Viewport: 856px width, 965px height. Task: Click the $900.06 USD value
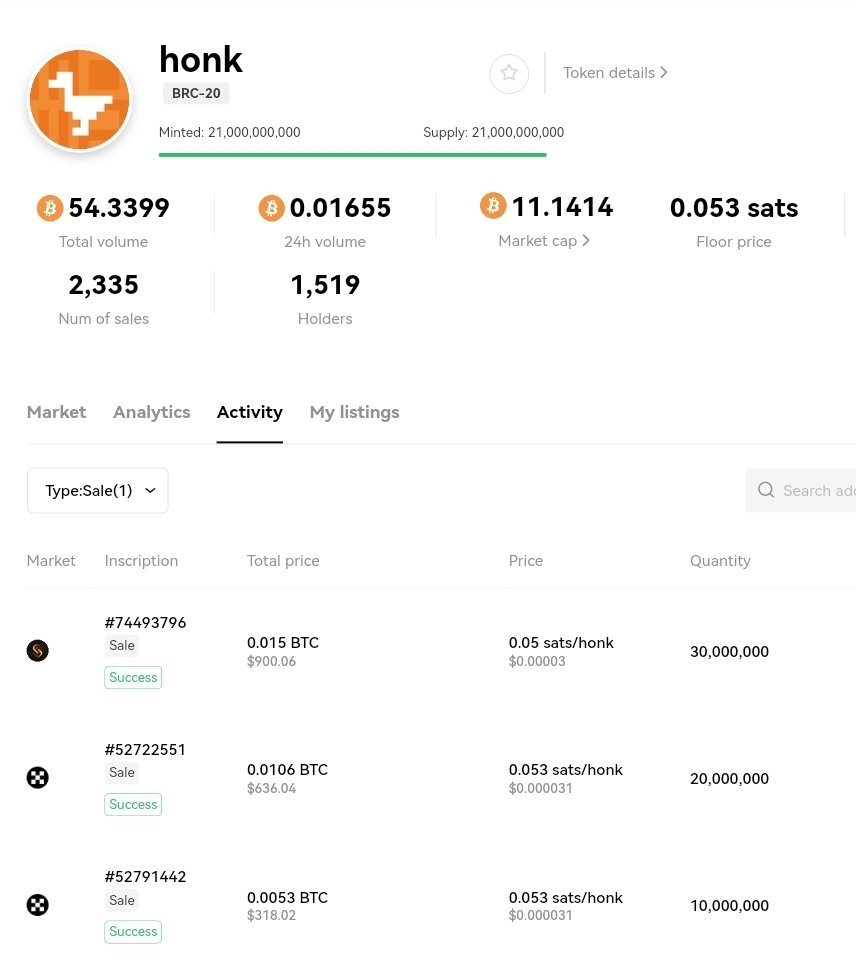[271, 662]
